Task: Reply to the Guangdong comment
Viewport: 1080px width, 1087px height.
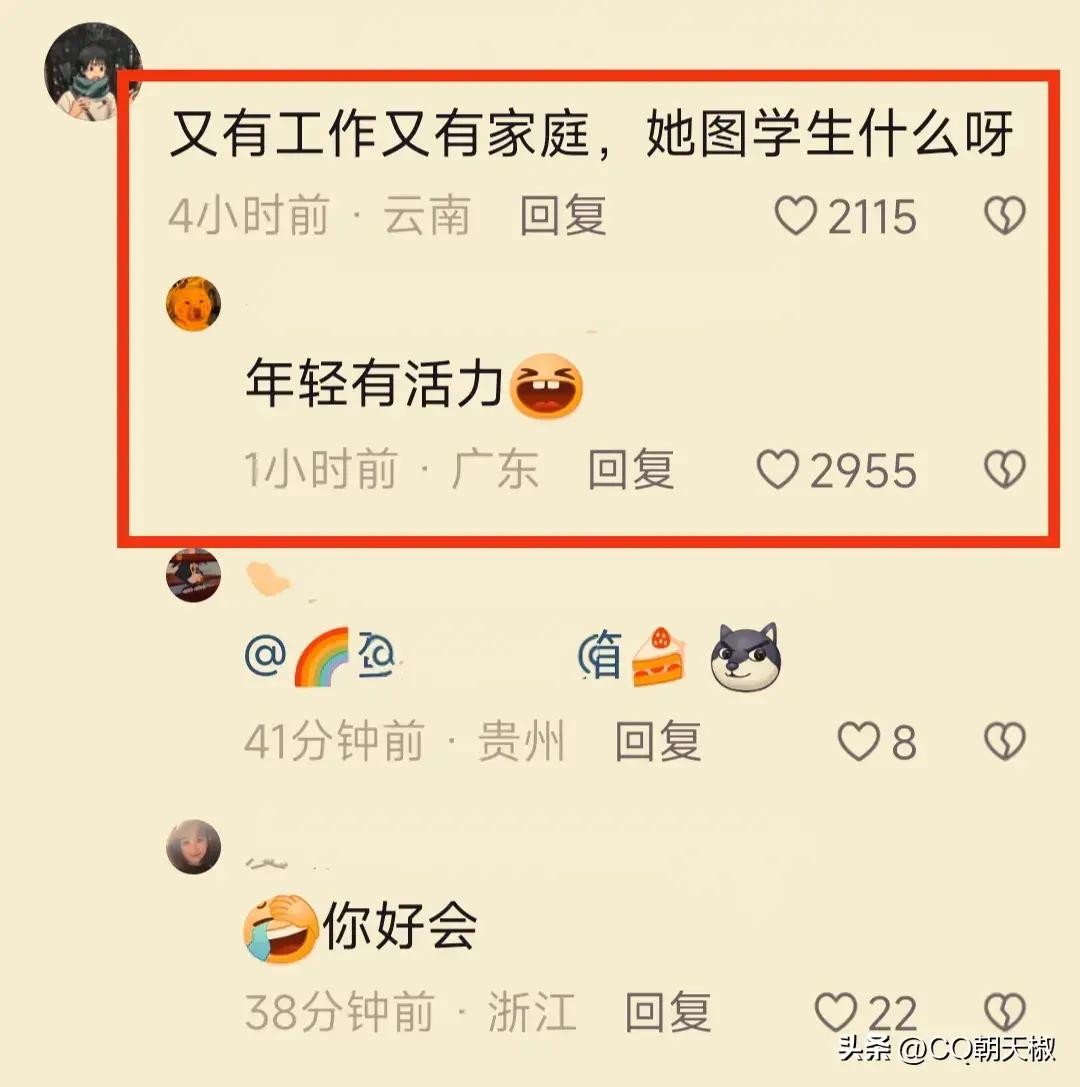Action: click(631, 469)
